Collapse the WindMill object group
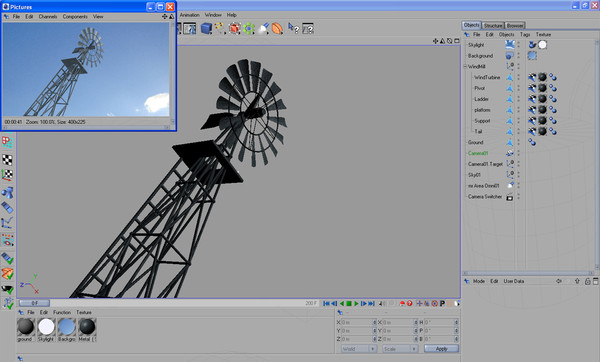Screen dimensions: 600x362 (x=465, y=67)
